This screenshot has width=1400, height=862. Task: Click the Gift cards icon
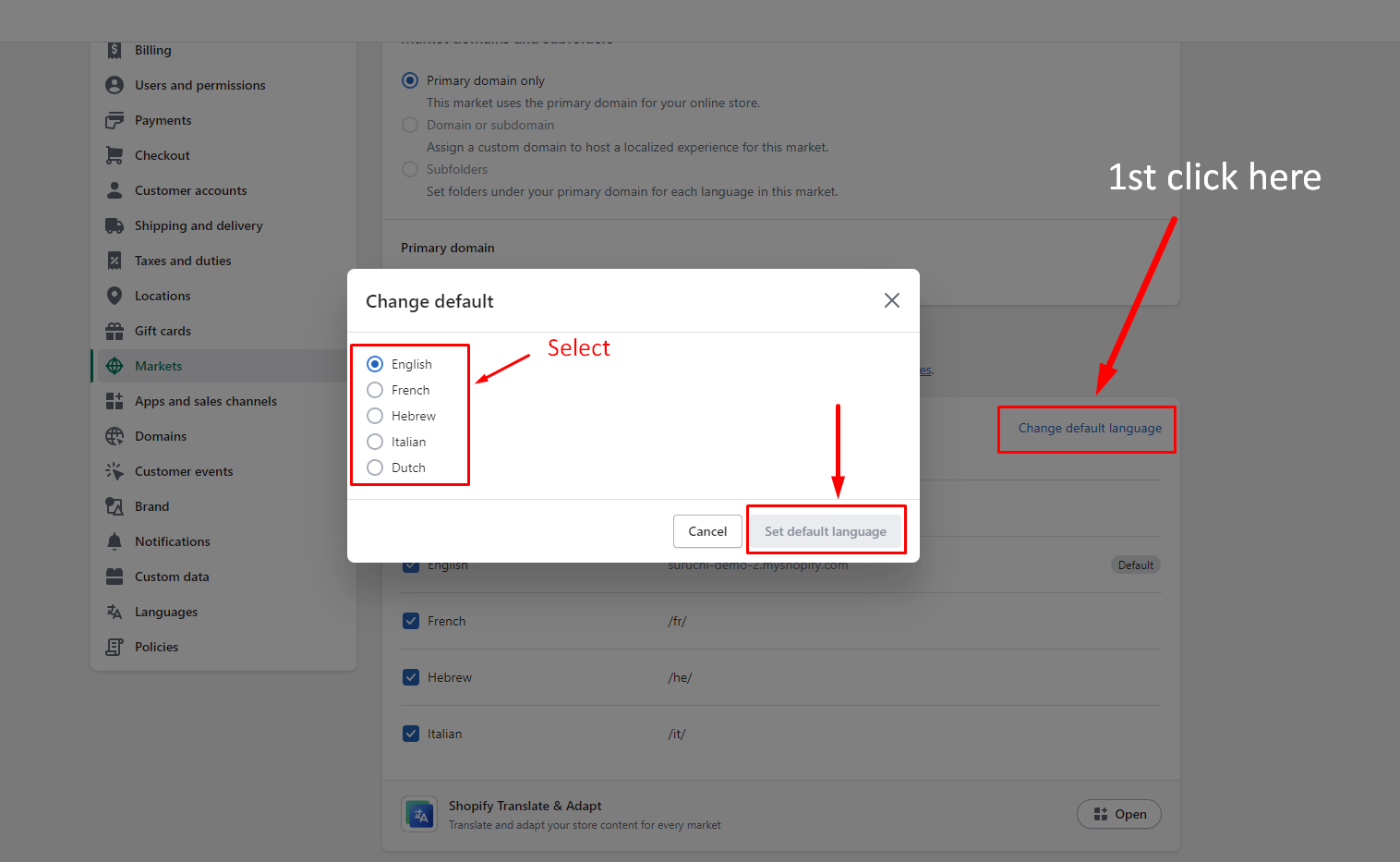[115, 331]
